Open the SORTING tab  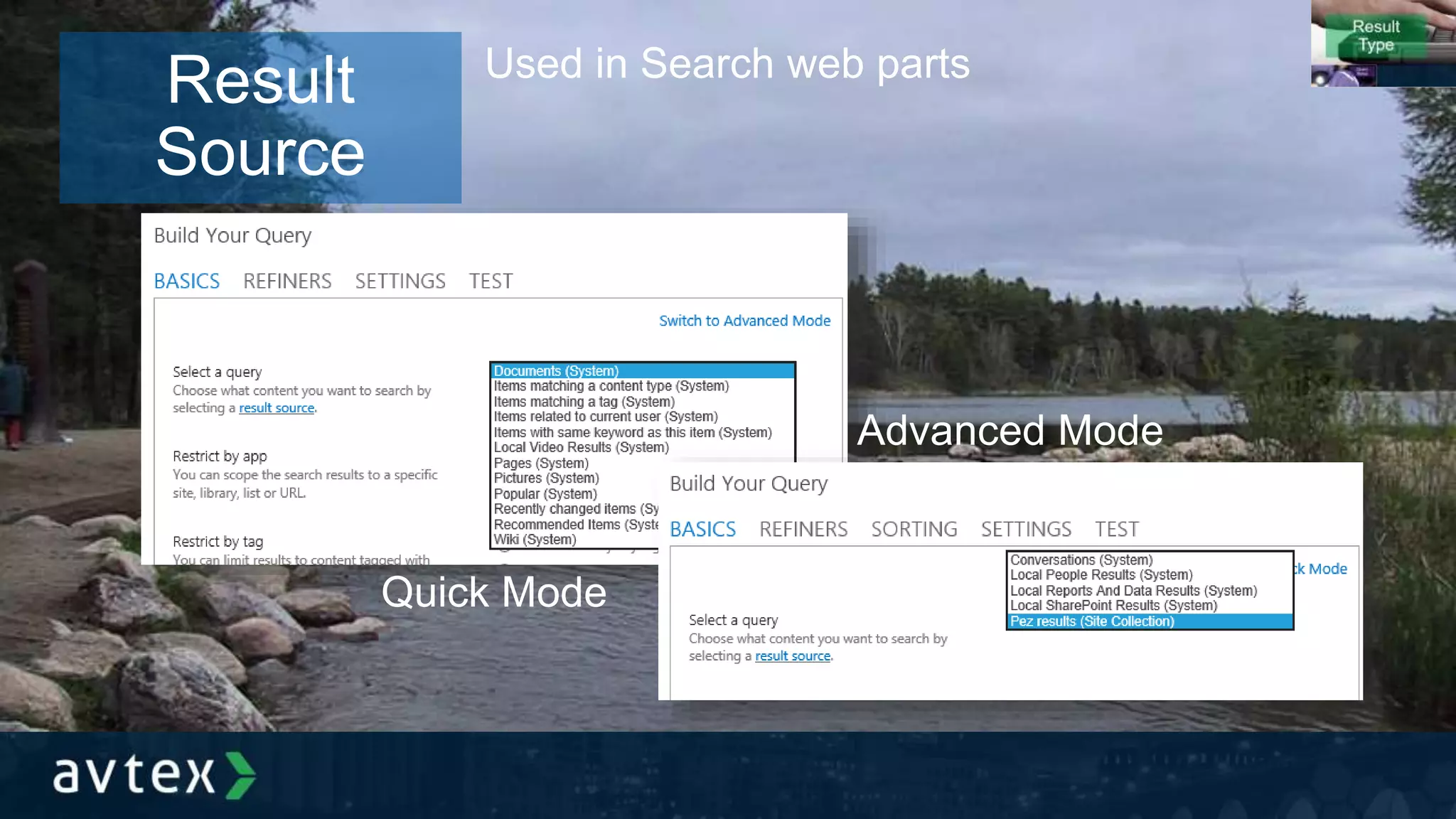click(x=914, y=529)
